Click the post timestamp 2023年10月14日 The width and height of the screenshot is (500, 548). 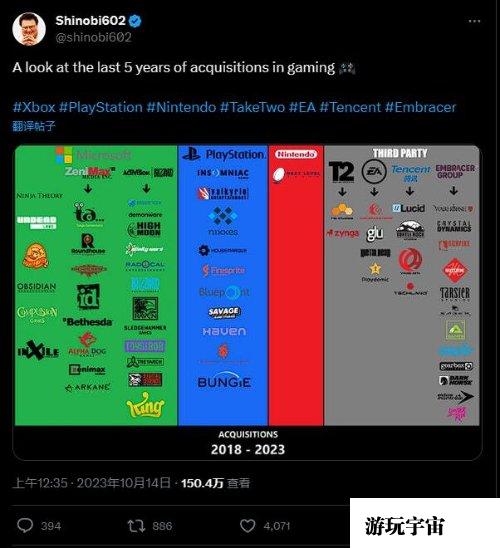pyautogui.click(x=124, y=483)
